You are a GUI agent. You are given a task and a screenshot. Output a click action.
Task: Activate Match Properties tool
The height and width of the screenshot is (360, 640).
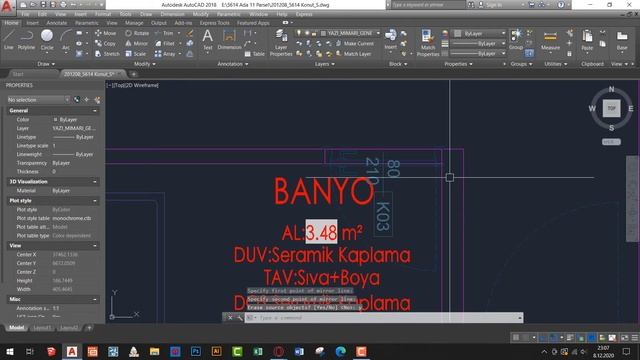tap(428, 43)
